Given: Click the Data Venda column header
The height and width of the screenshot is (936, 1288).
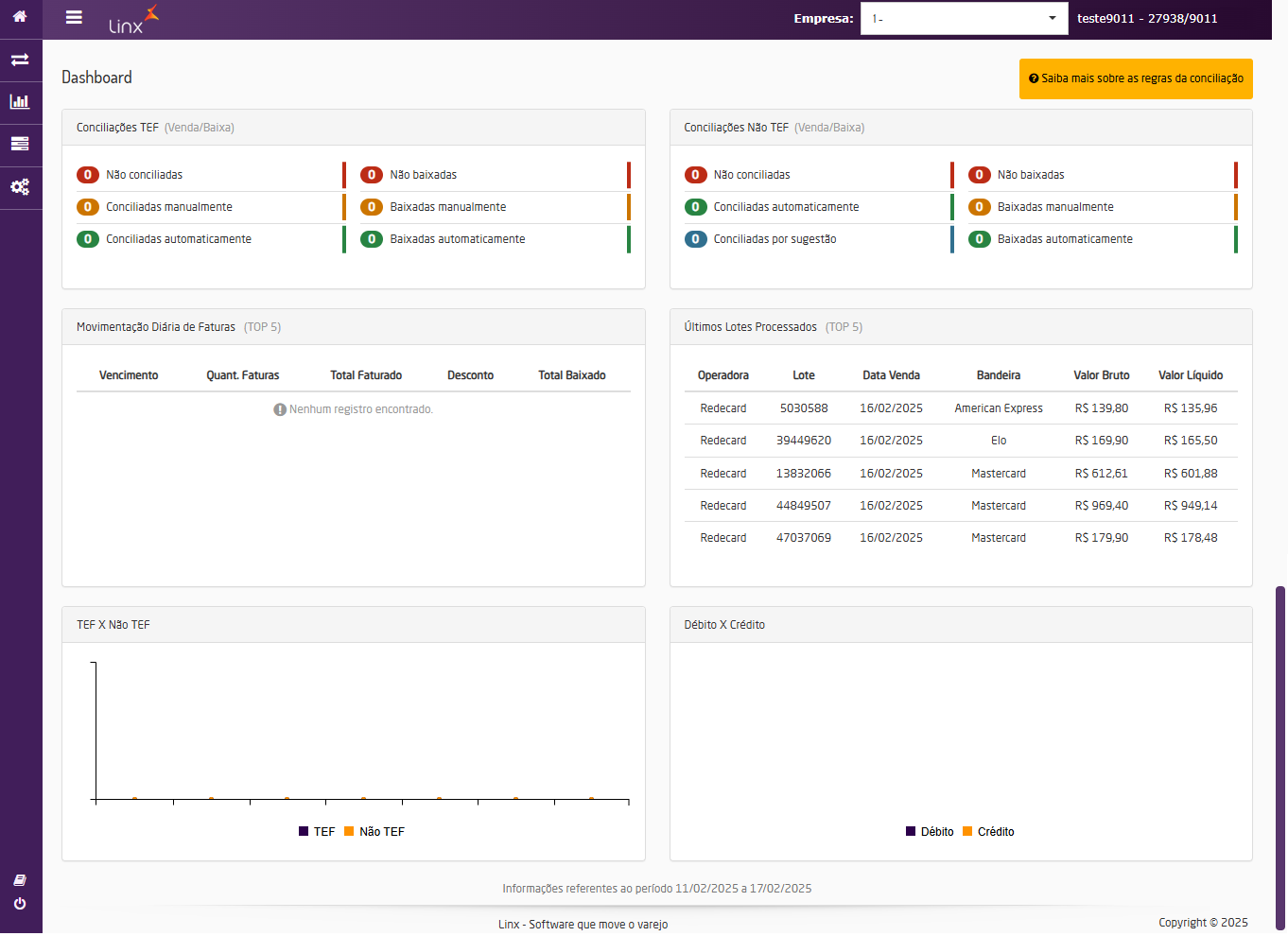Looking at the screenshot, I should coord(891,375).
